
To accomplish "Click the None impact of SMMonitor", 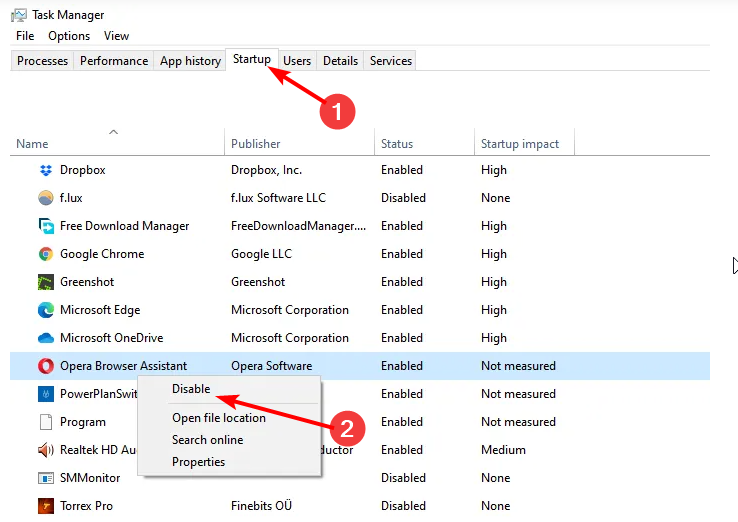I will [496, 478].
